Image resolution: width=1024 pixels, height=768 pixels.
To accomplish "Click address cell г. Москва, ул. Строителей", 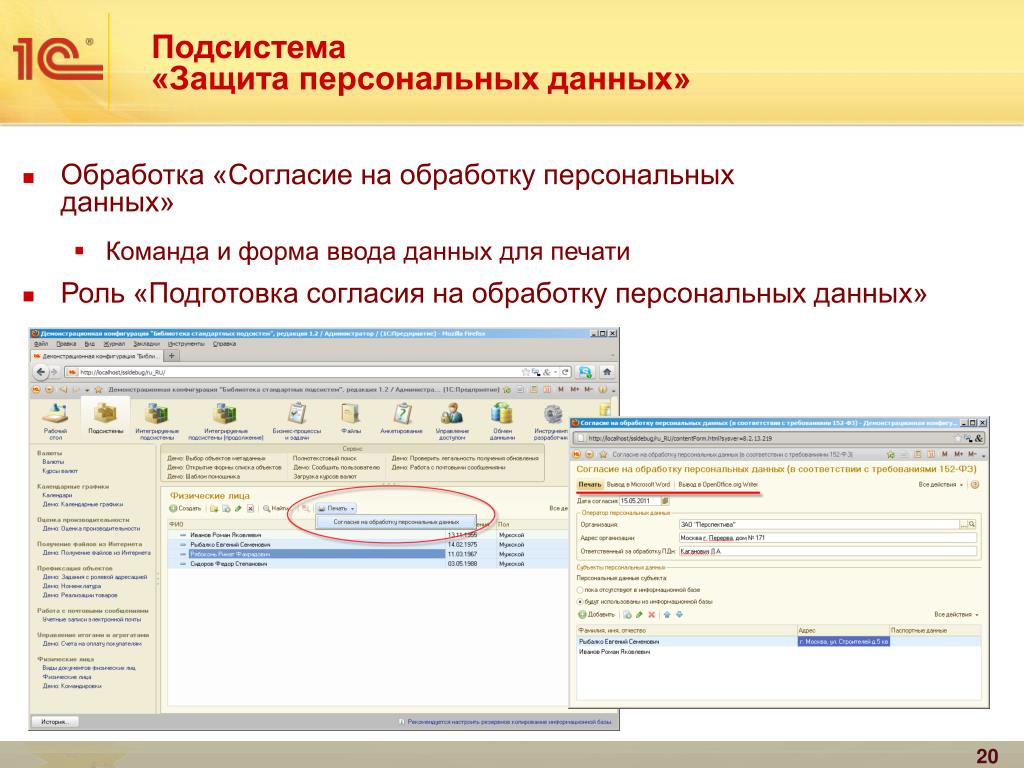I will pyautogui.click(x=843, y=641).
